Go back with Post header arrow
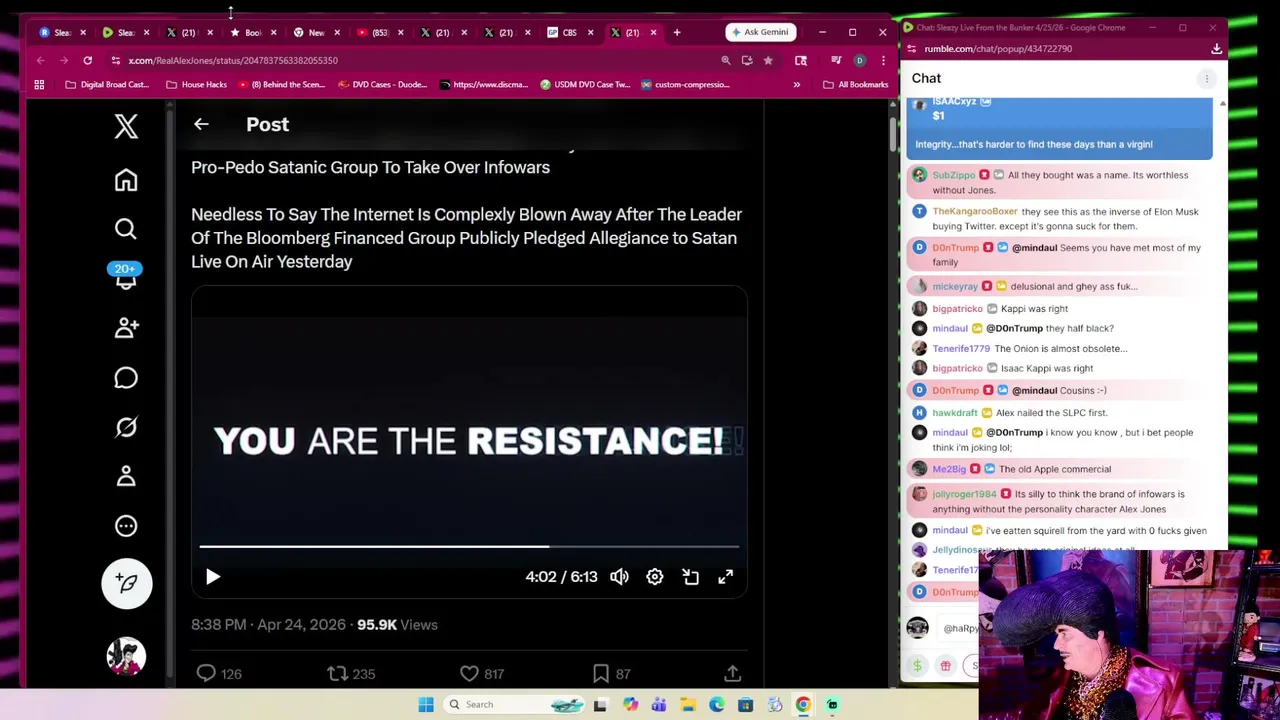Viewport: 1280px width, 720px height. tap(201, 124)
